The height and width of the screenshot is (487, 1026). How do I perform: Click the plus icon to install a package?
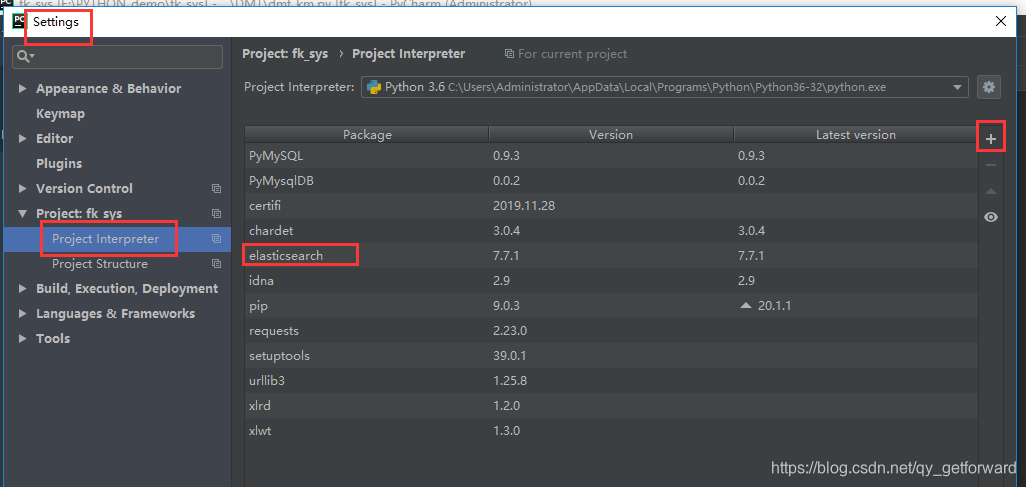[x=991, y=139]
